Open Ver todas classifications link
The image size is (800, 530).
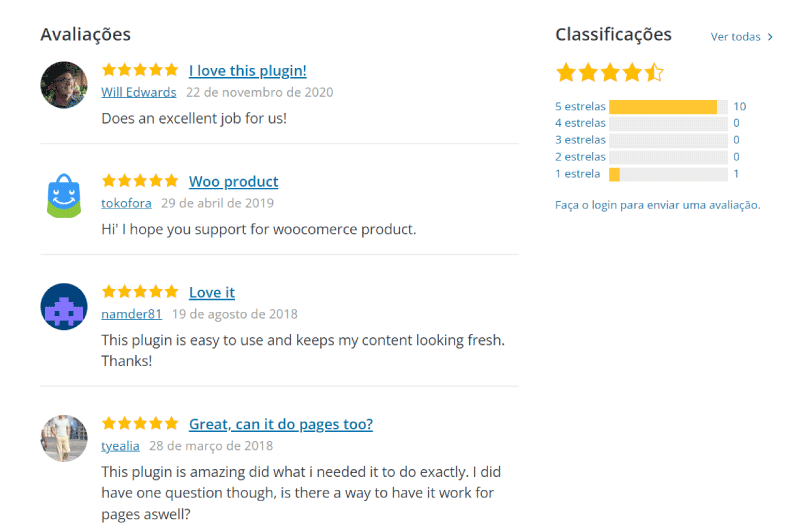pyautogui.click(x=736, y=37)
